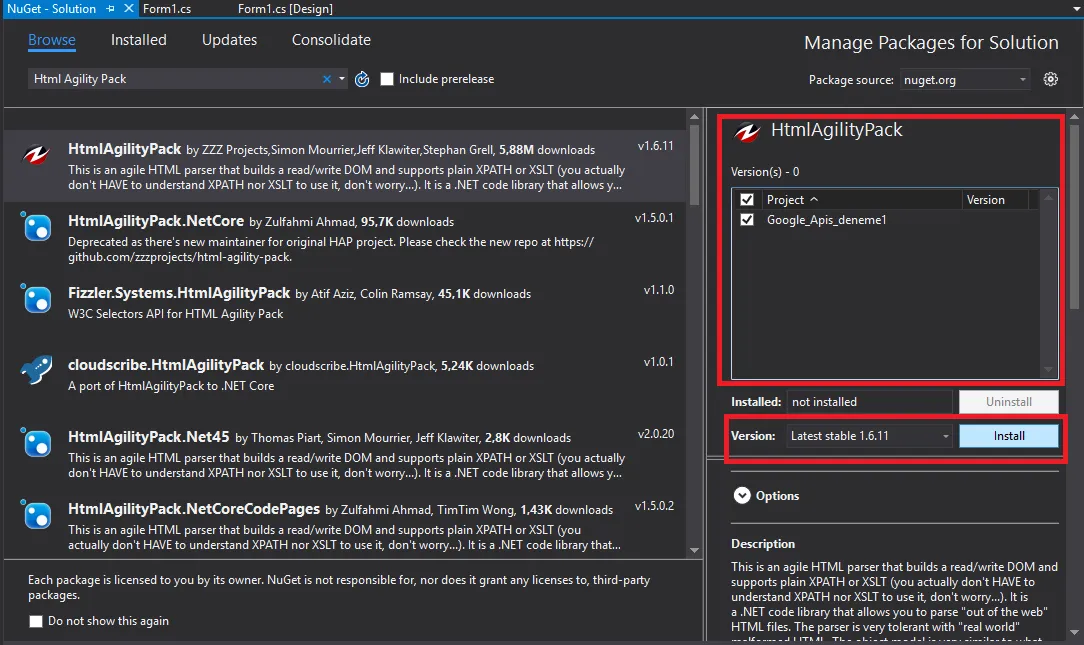Click the Fizzler.Systems.HtmlAgilityPack package icon

36,299
